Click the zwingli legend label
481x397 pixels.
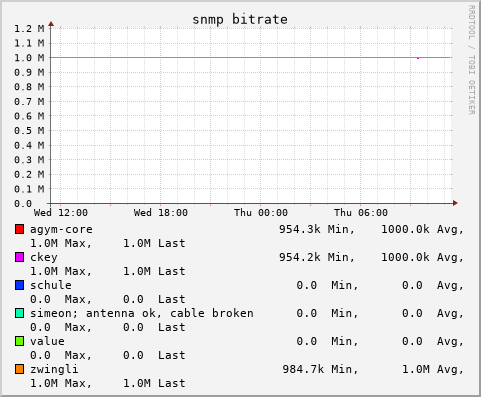coord(54,369)
